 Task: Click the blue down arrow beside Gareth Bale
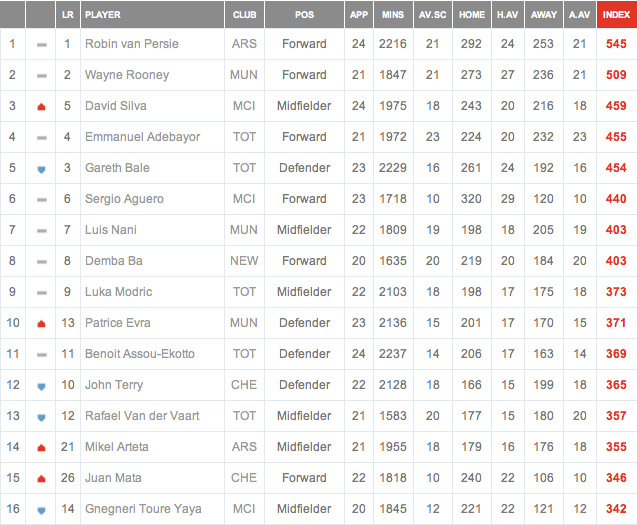[x=41, y=169]
